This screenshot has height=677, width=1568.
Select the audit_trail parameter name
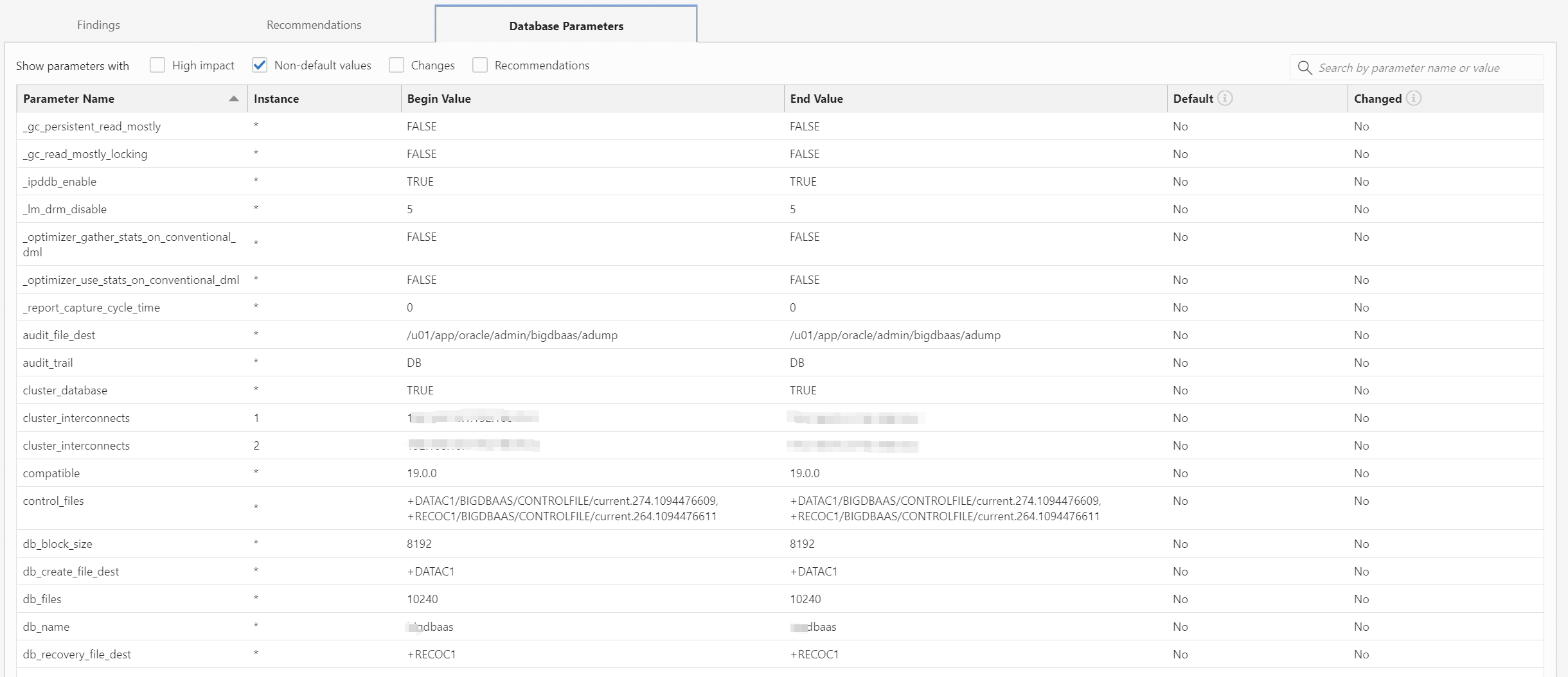[48, 363]
